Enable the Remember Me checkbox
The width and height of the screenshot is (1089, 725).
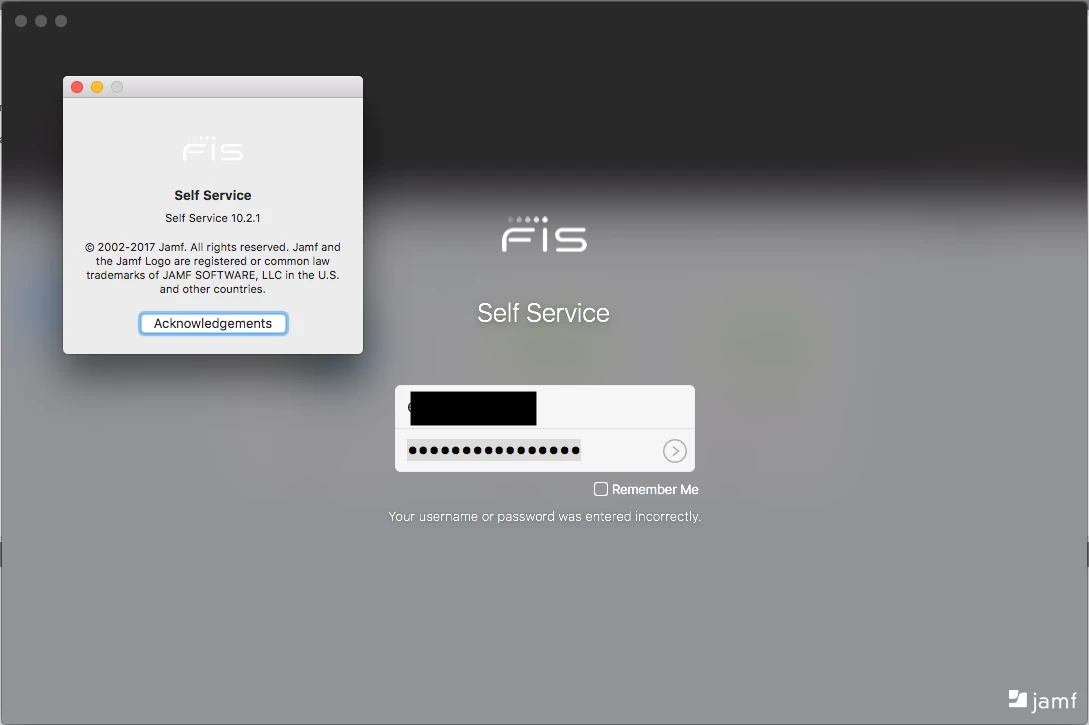click(x=601, y=489)
